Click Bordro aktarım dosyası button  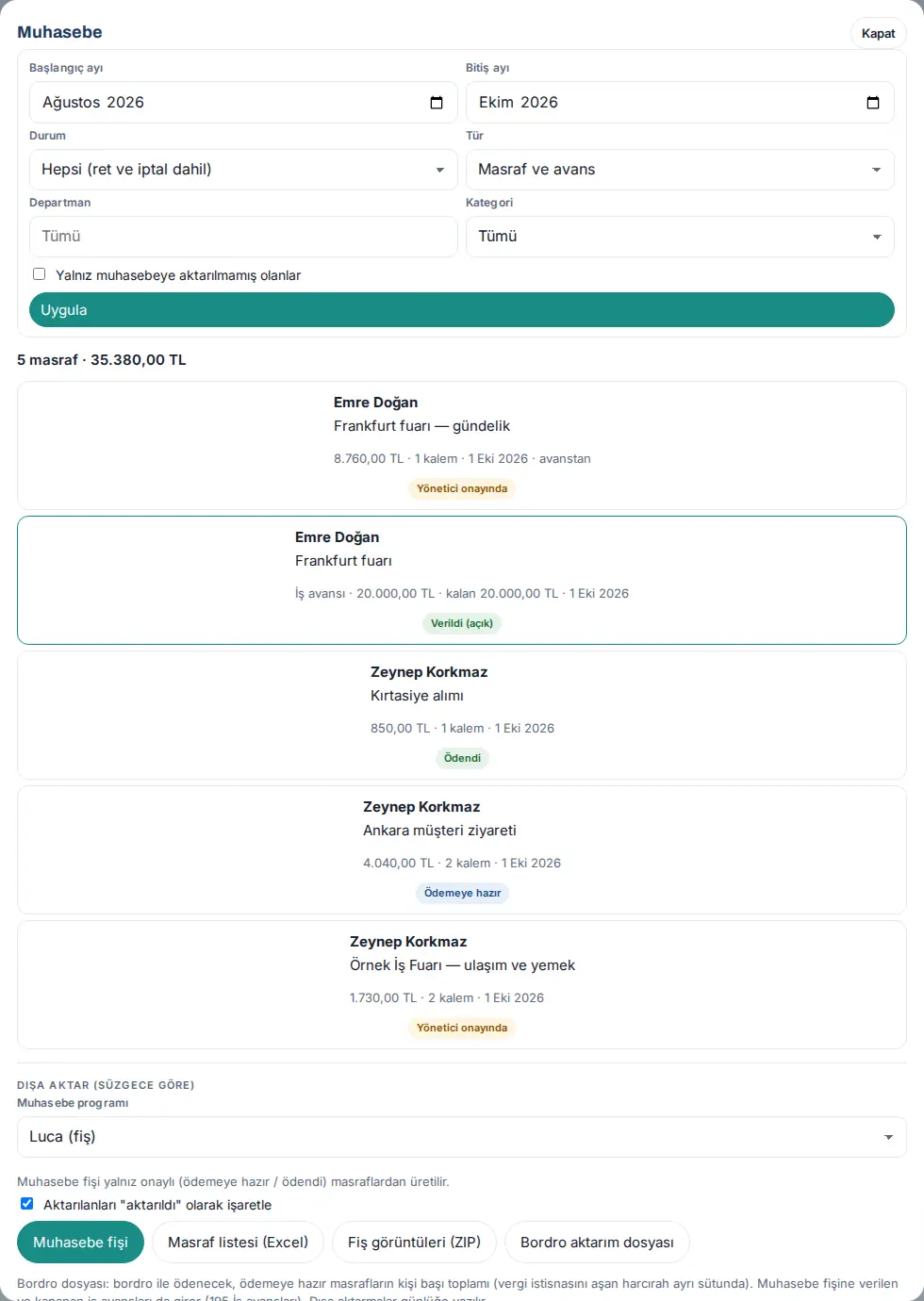coord(597,1243)
